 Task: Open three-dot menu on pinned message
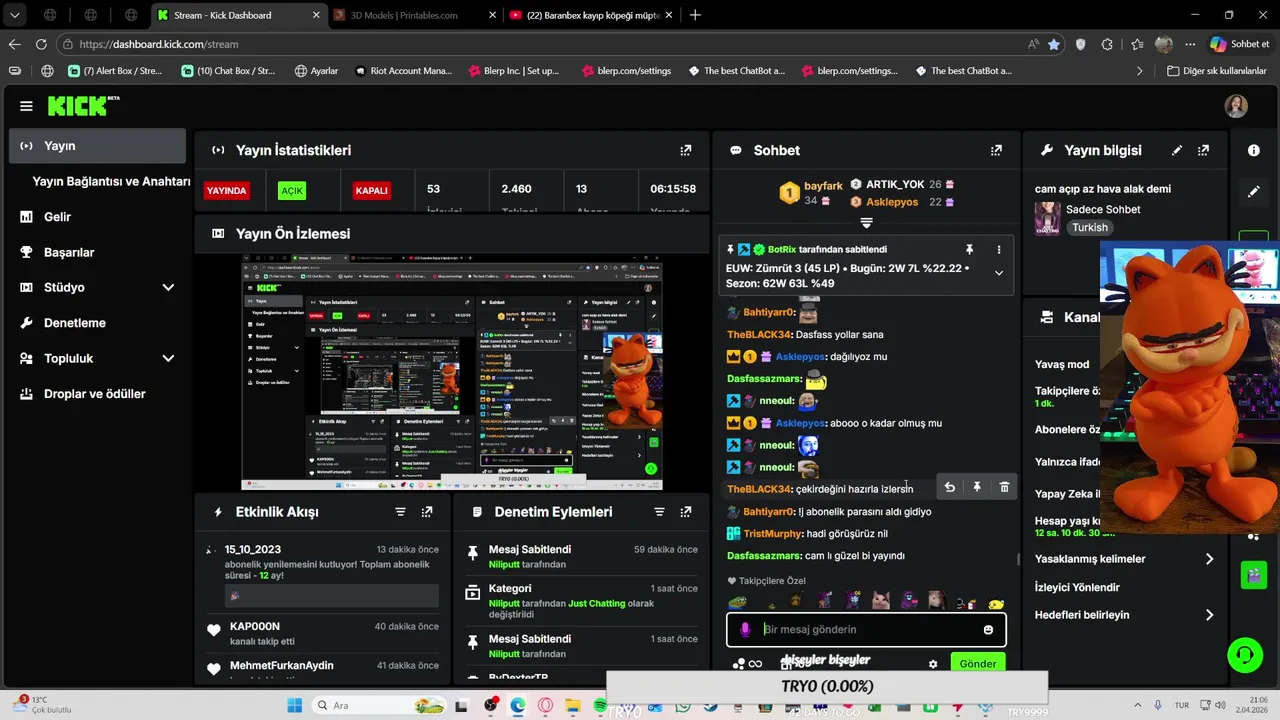tap(998, 249)
